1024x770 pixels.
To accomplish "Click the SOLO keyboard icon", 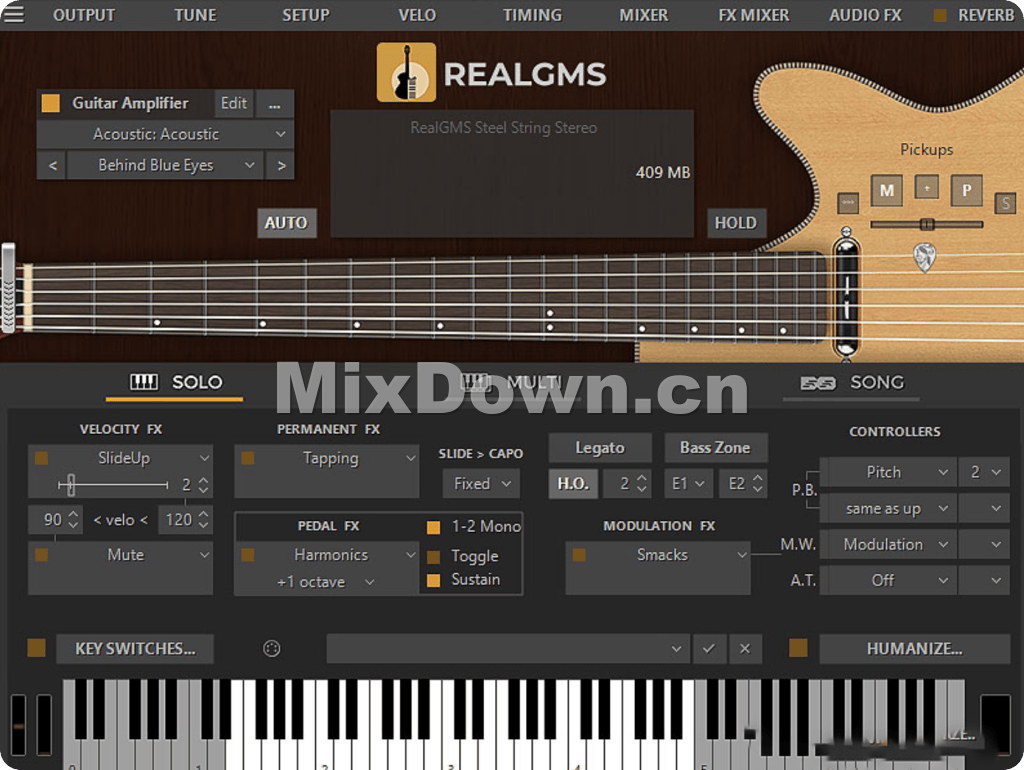I will pyautogui.click(x=144, y=382).
